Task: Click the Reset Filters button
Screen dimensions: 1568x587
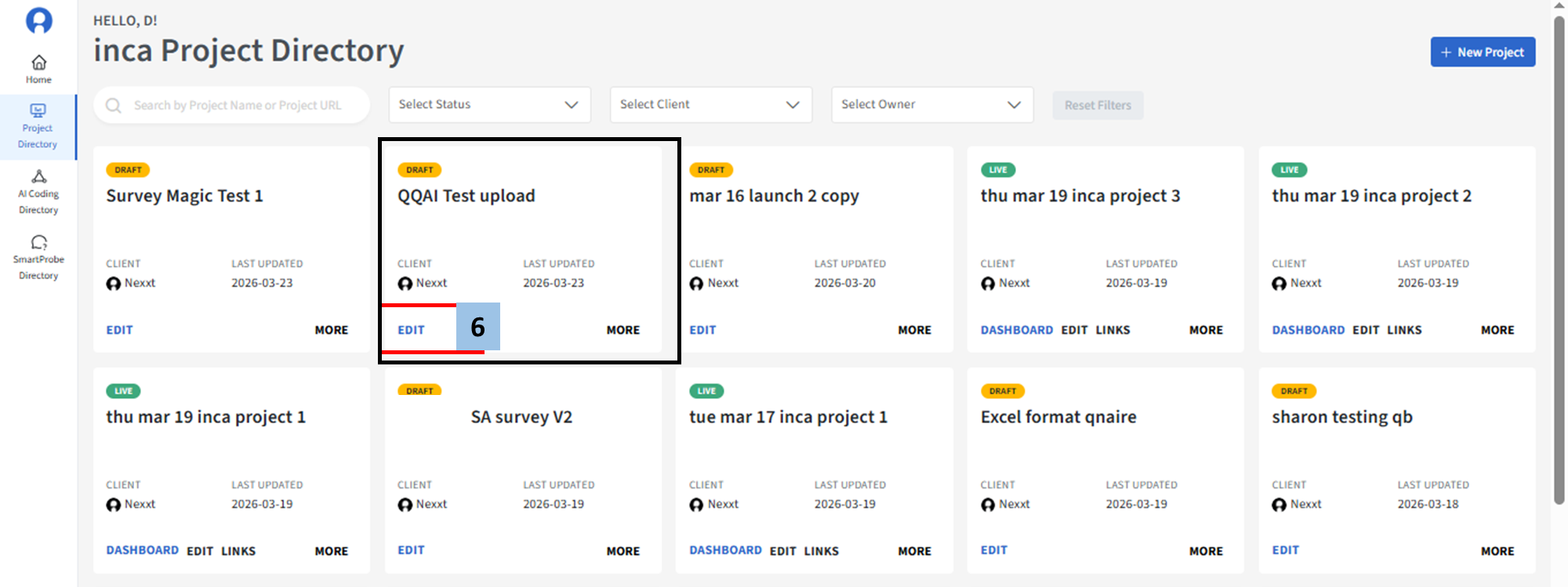Action: pyautogui.click(x=1098, y=105)
